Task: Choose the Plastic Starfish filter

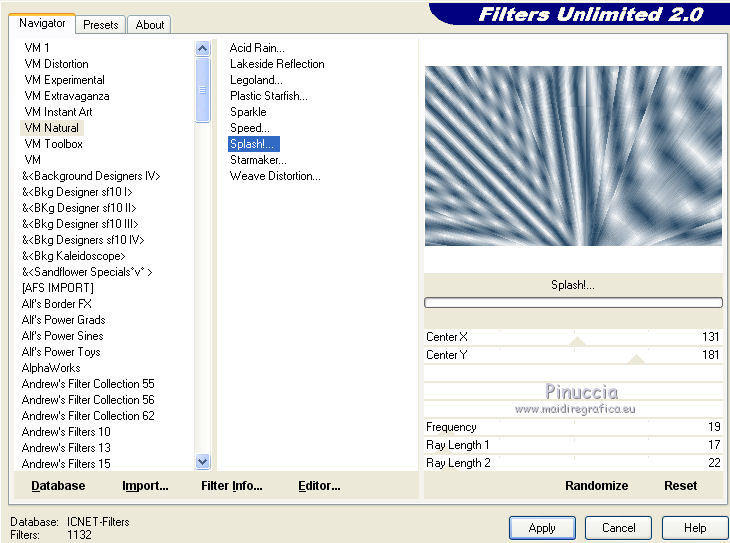Action: tap(269, 96)
